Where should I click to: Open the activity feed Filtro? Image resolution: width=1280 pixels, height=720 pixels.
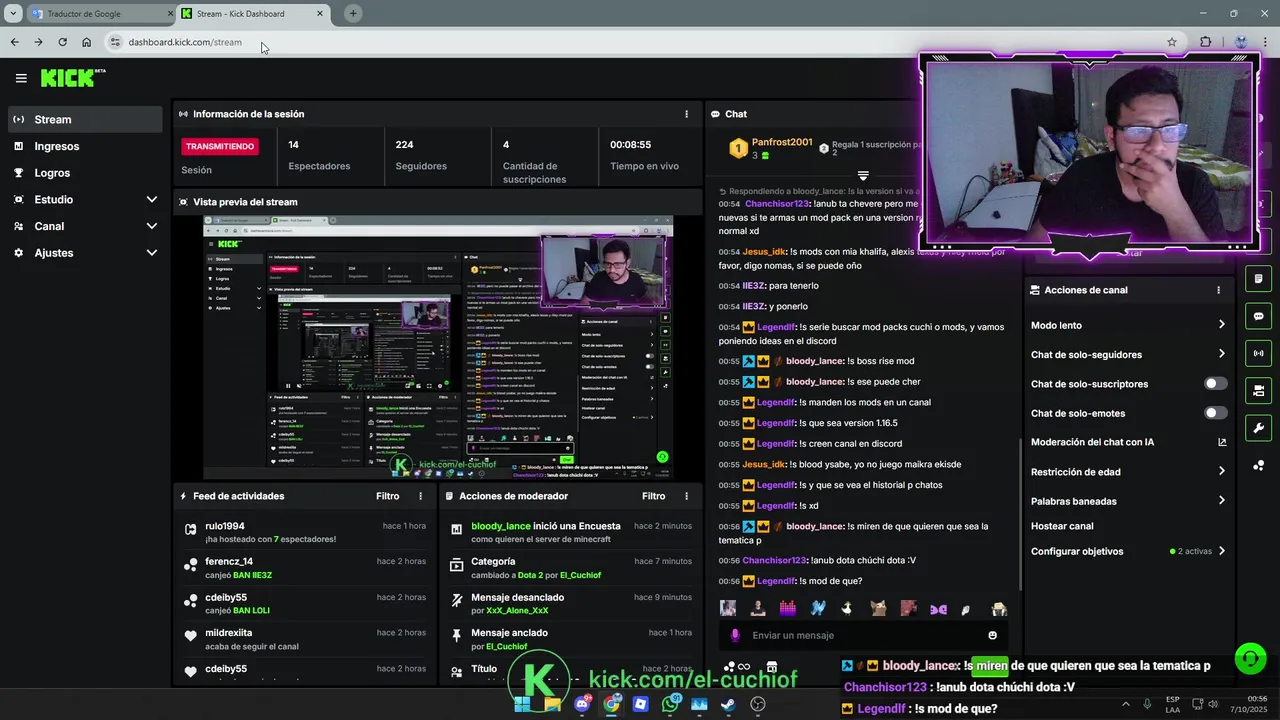pos(387,496)
